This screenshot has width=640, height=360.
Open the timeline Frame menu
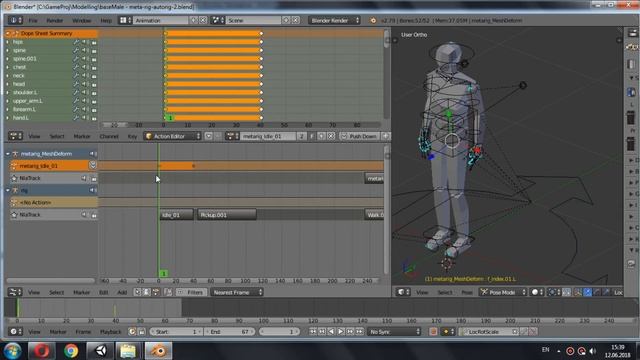pos(83,332)
